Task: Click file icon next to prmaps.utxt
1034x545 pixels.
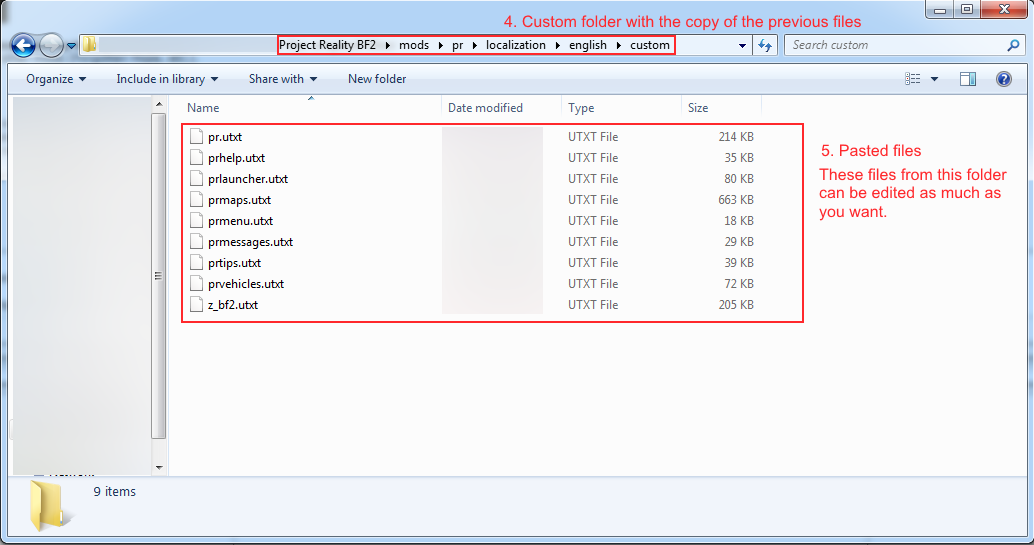Action: point(196,200)
